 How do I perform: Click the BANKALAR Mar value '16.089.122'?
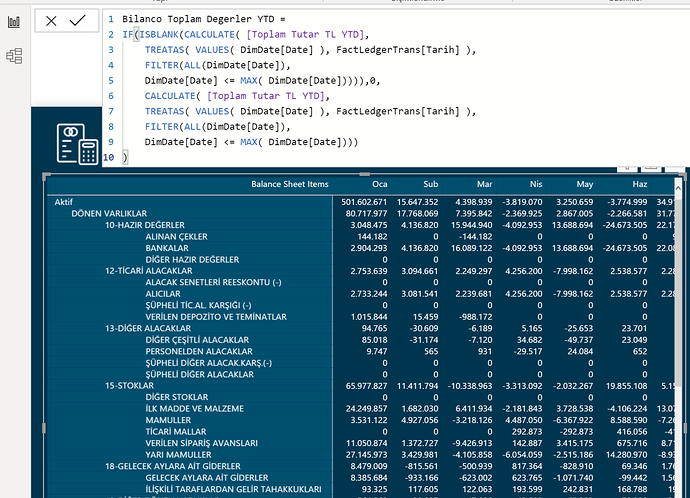click(x=472, y=248)
